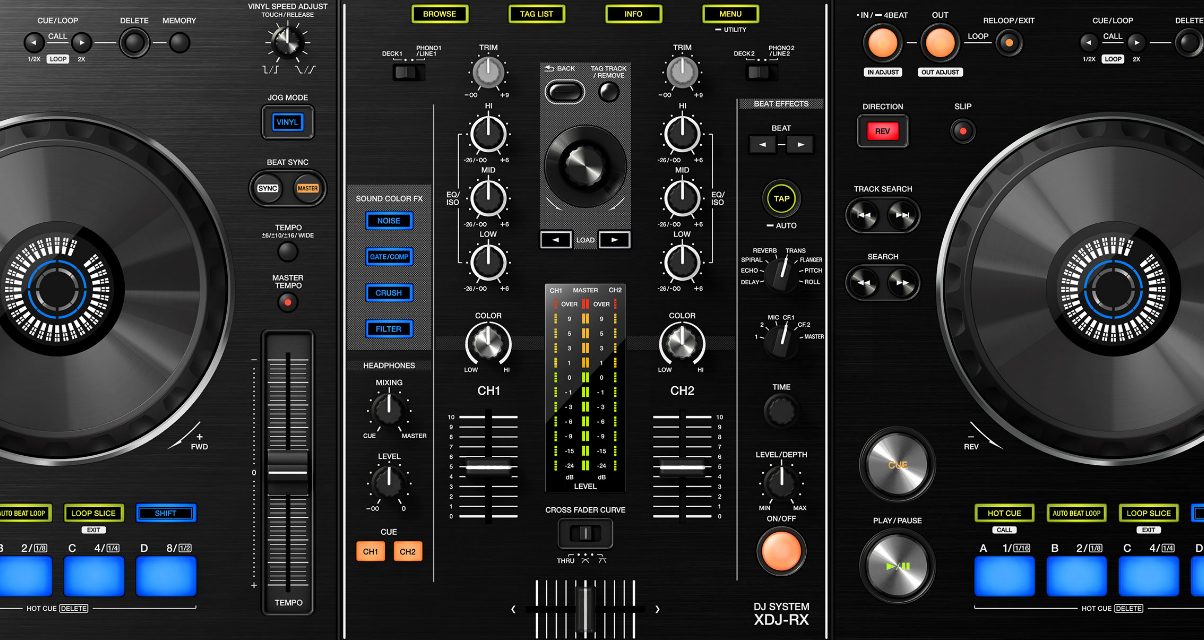Tap the TAP button for effect tempo
The image size is (1204, 640).
tap(781, 199)
